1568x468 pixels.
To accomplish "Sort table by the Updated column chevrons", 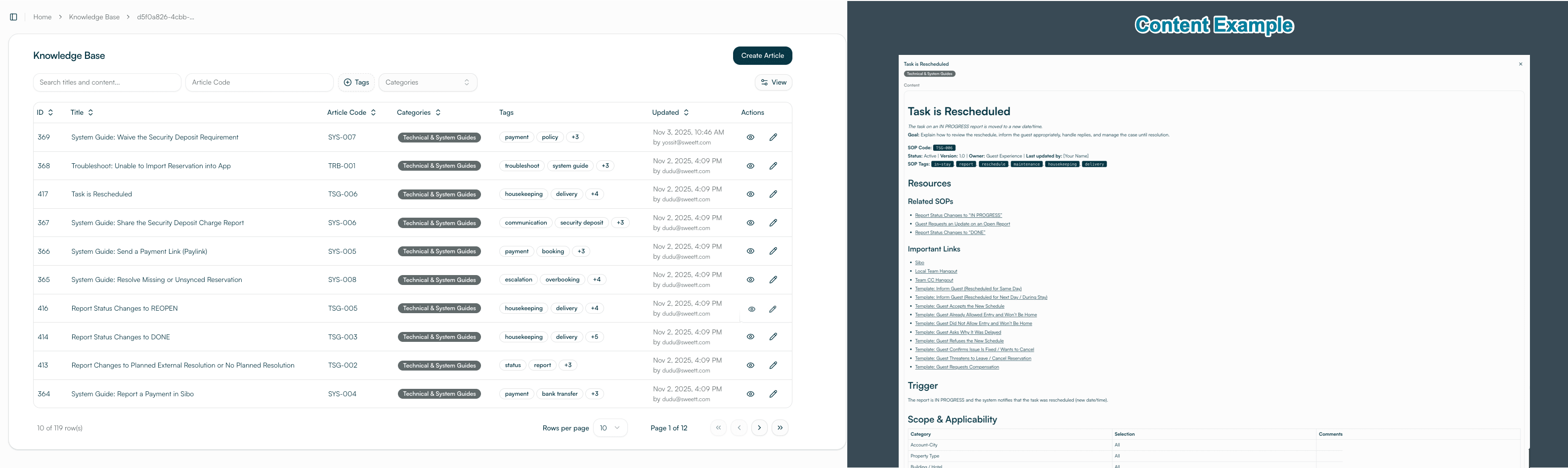I will pyautogui.click(x=686, y=112).
